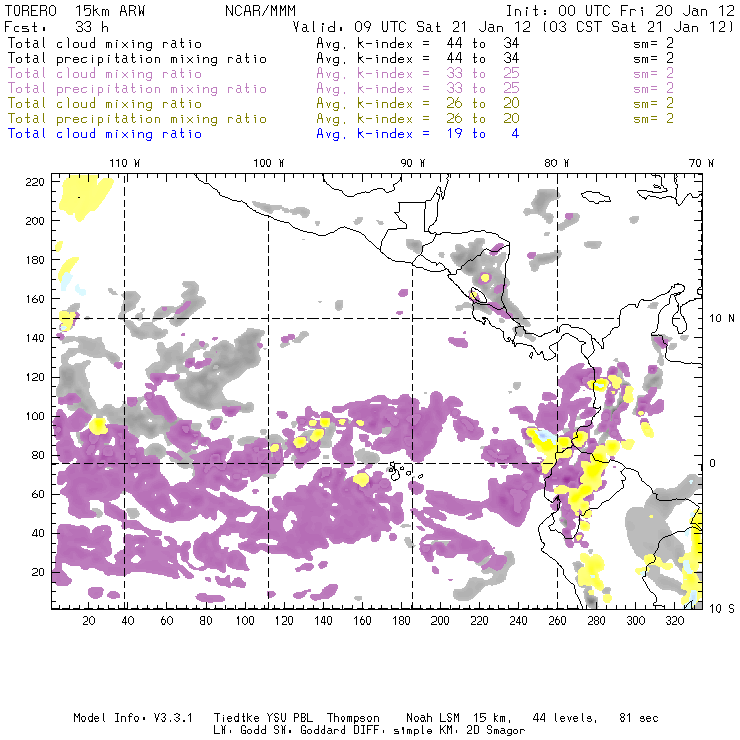Select the "Thompson" microphysics footer text
The image size is (740, 740).
(353, 719)
